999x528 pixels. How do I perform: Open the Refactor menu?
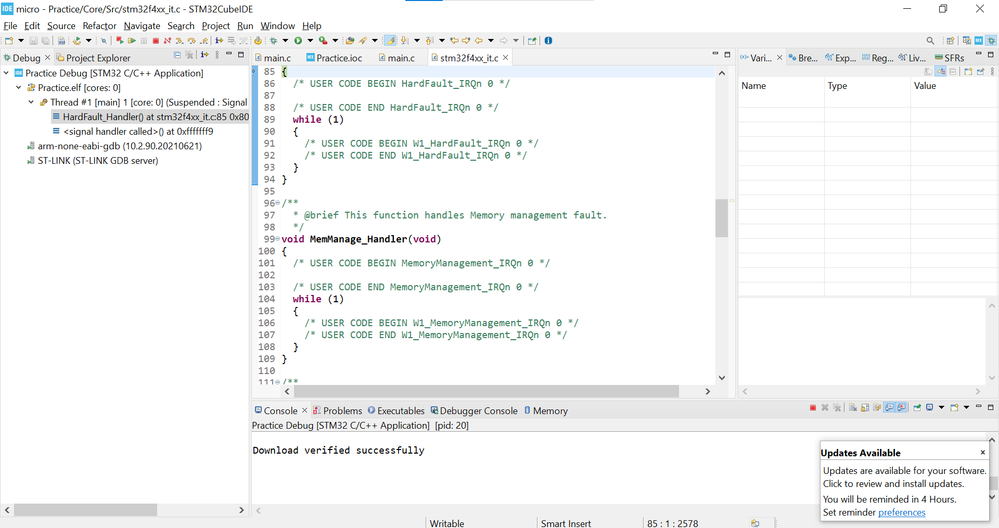(99, 25)
